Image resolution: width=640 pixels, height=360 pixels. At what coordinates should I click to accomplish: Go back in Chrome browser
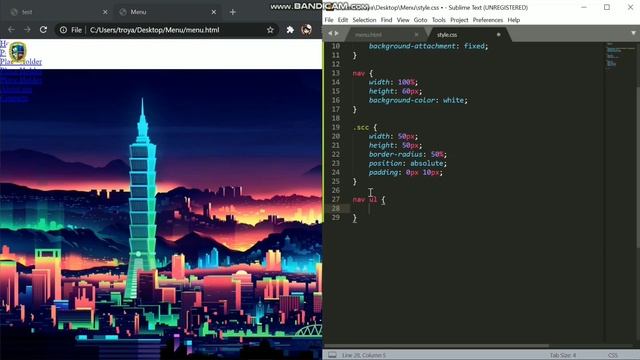(11, 30)
